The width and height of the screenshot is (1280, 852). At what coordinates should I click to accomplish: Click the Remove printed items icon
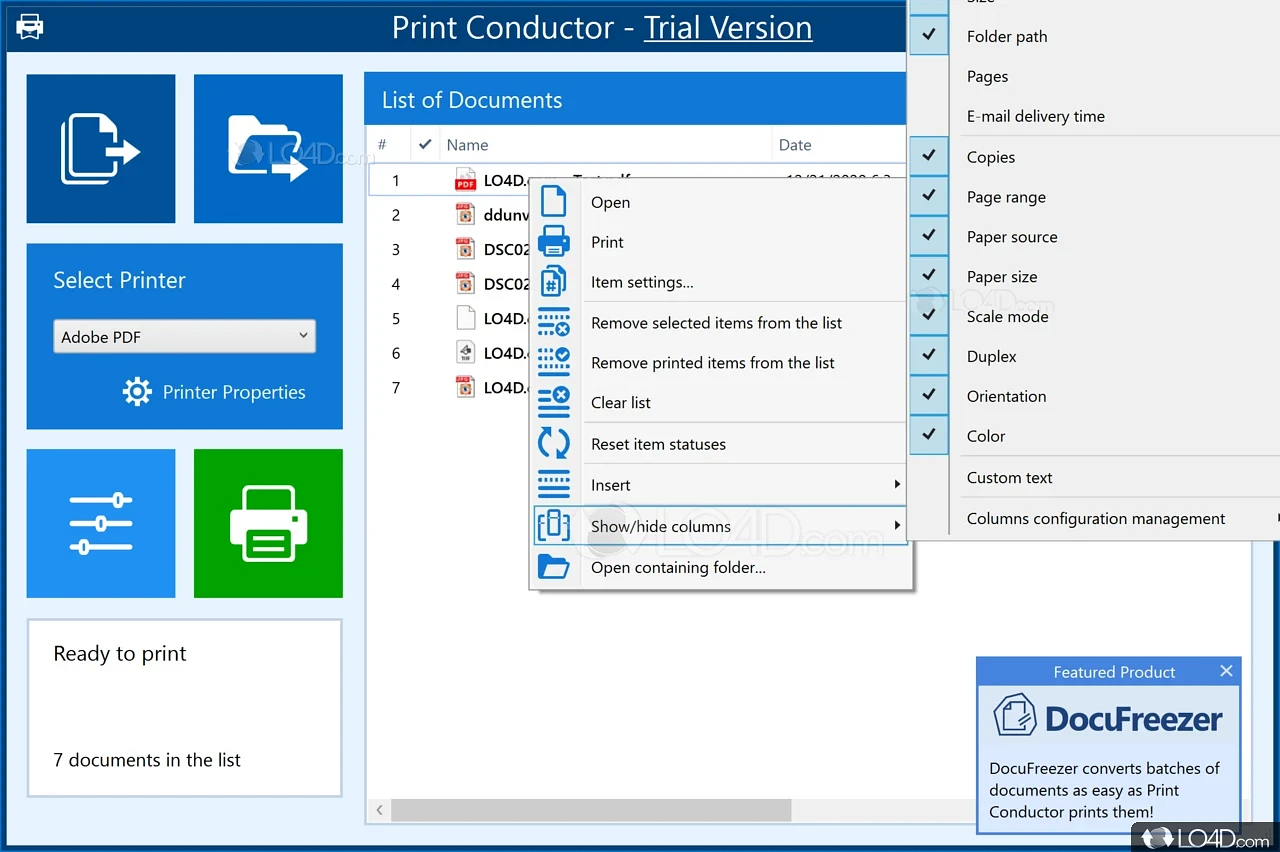pyautogui.click(x=553, y=362)
